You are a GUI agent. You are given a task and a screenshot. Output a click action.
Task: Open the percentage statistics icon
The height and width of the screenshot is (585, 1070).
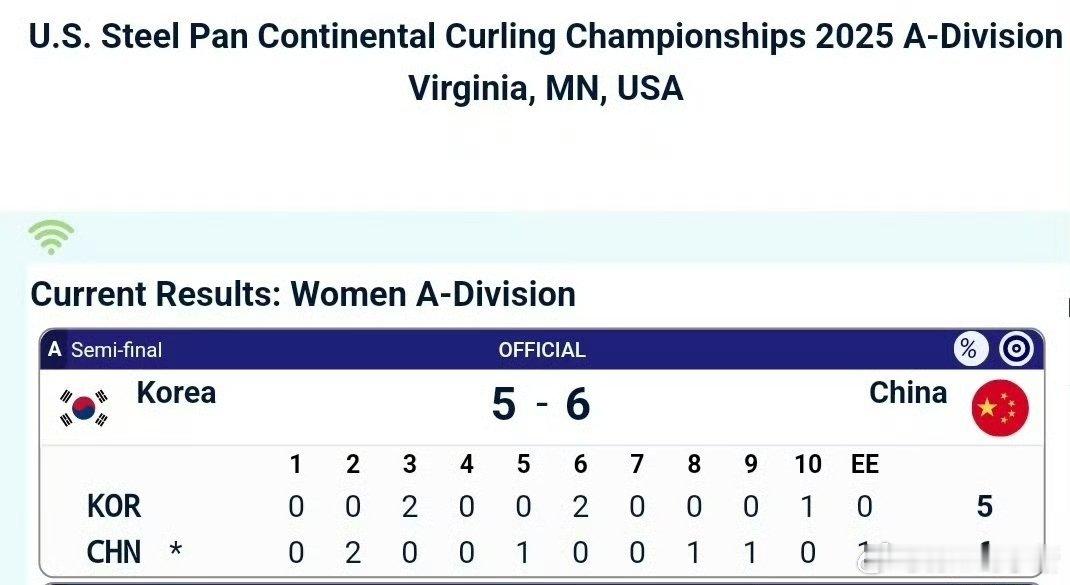pyautogui.click(x=968, y=349)
